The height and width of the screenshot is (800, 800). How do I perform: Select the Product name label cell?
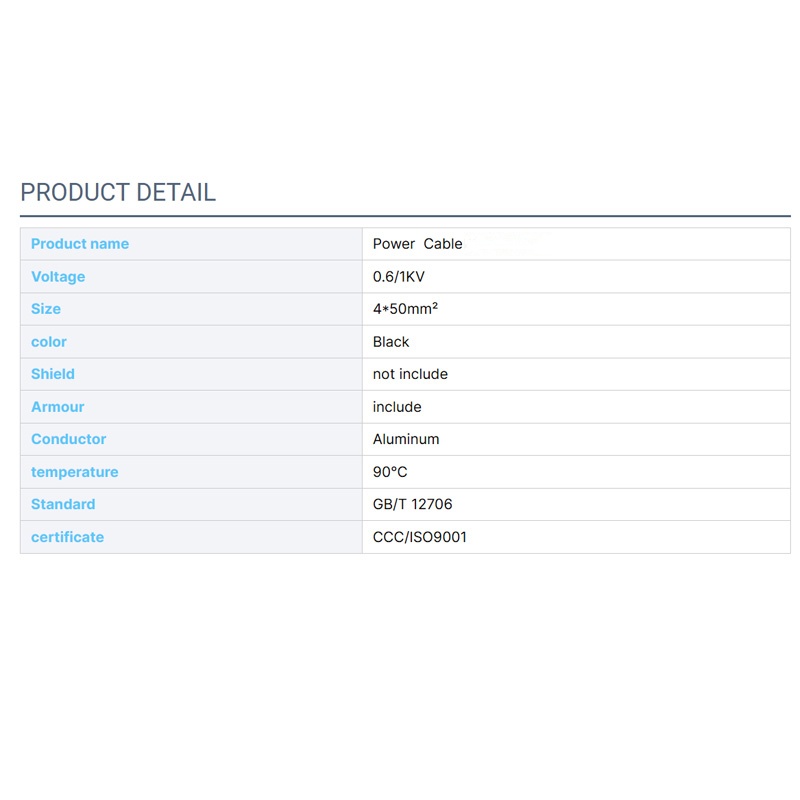click(80, 244)
